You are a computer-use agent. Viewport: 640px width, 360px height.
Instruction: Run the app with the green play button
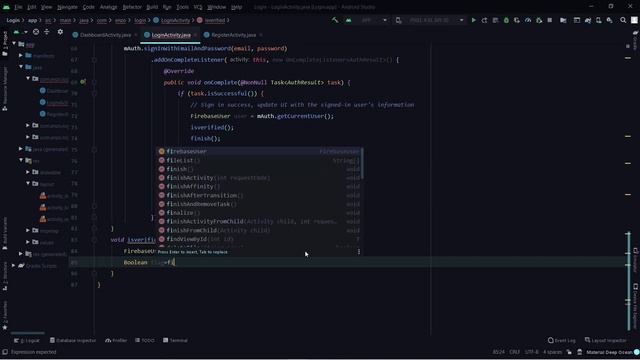[473, 20]
